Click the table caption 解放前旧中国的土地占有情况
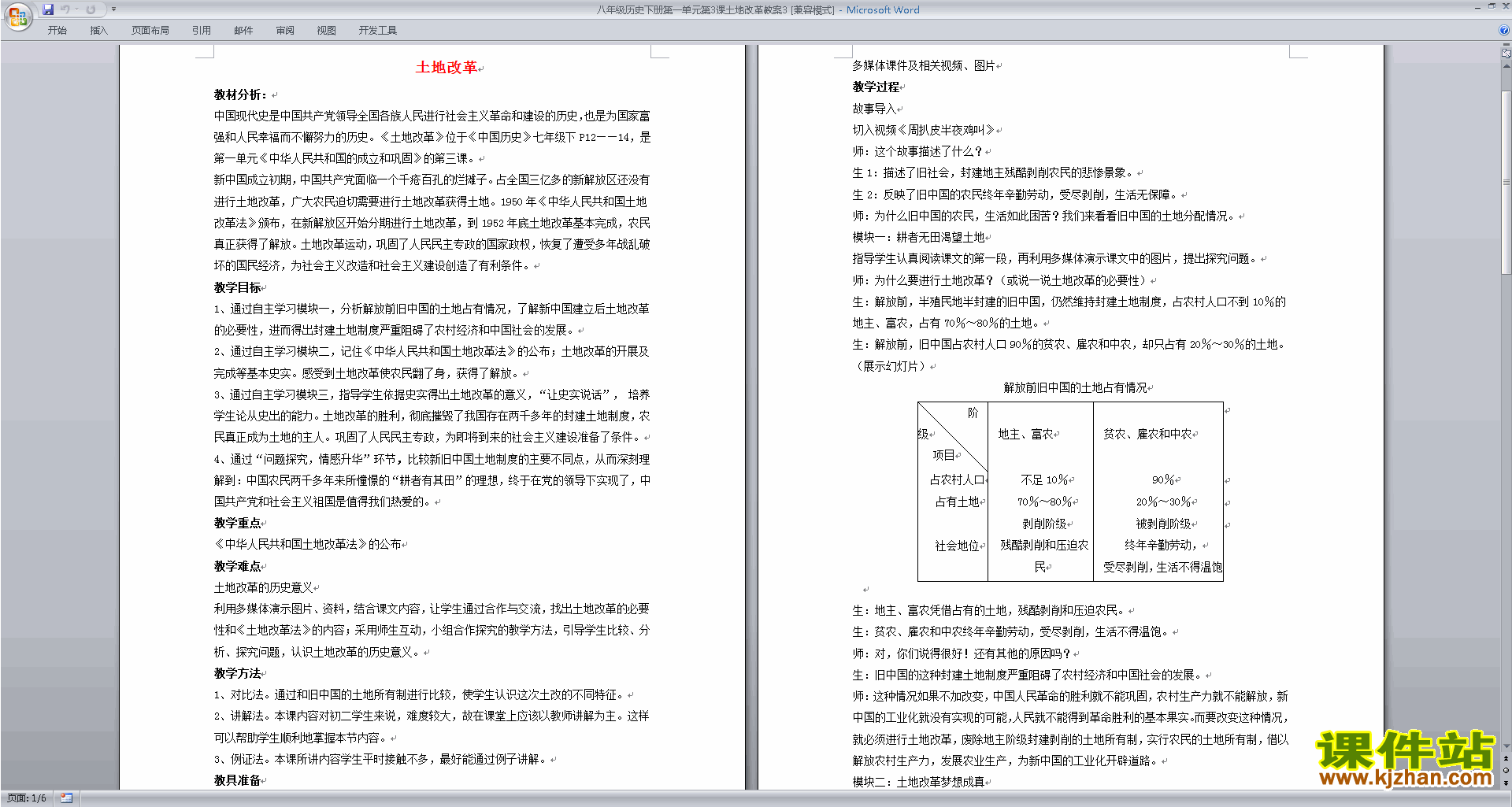 [x=1076, y=387]
